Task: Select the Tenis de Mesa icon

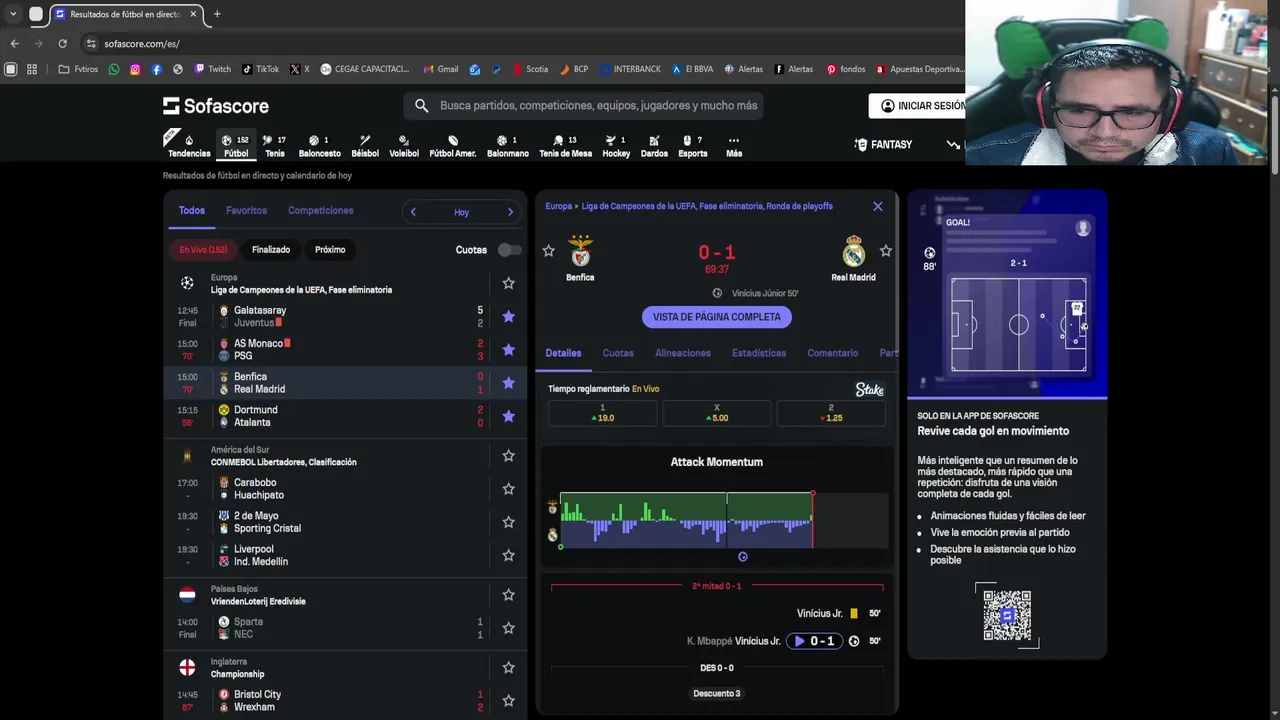Action: pos(565,146)
